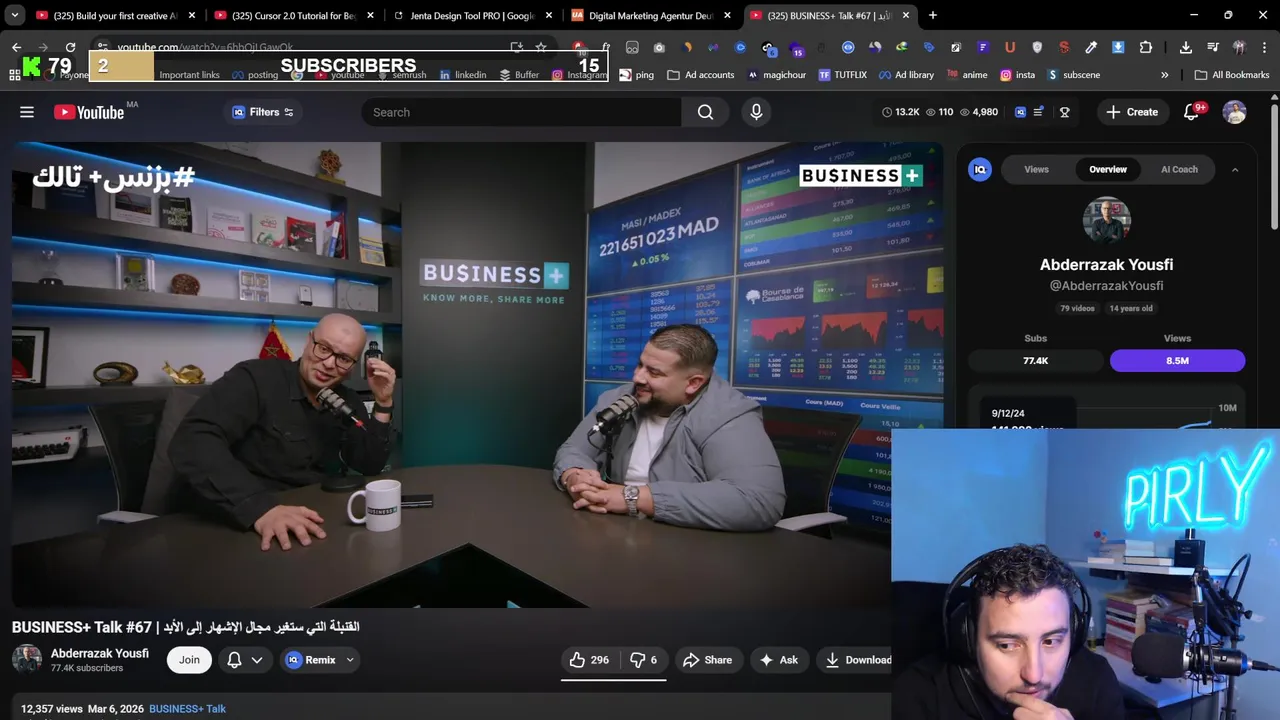The width and height of the screenshot is (1280, 720).
Task: Open the Ad library bookmark
Action: click(x=906, y=75)
